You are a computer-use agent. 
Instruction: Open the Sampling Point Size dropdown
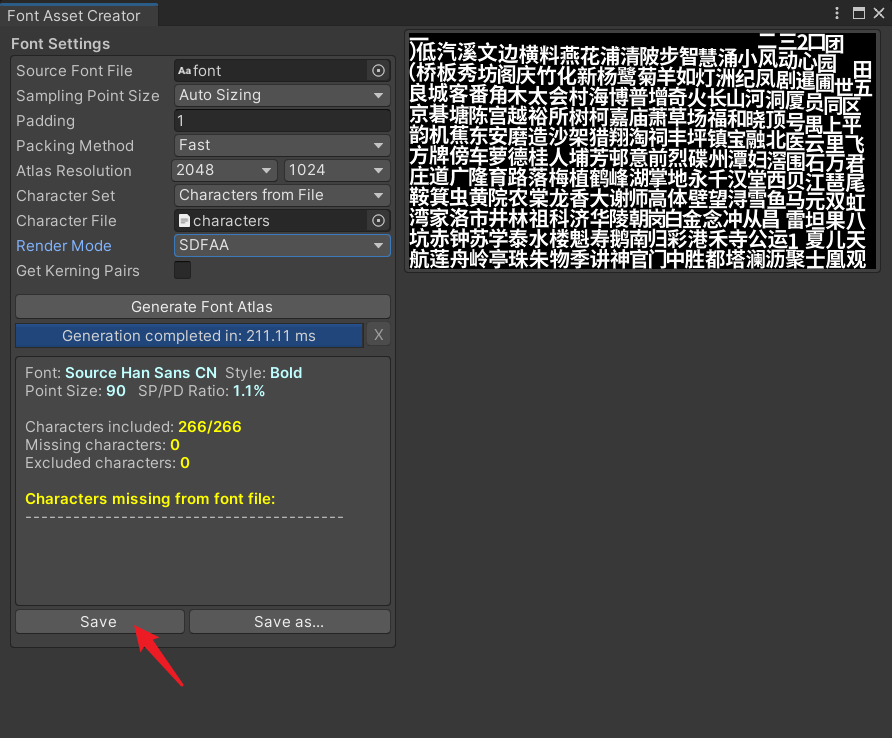click(282, 95)
